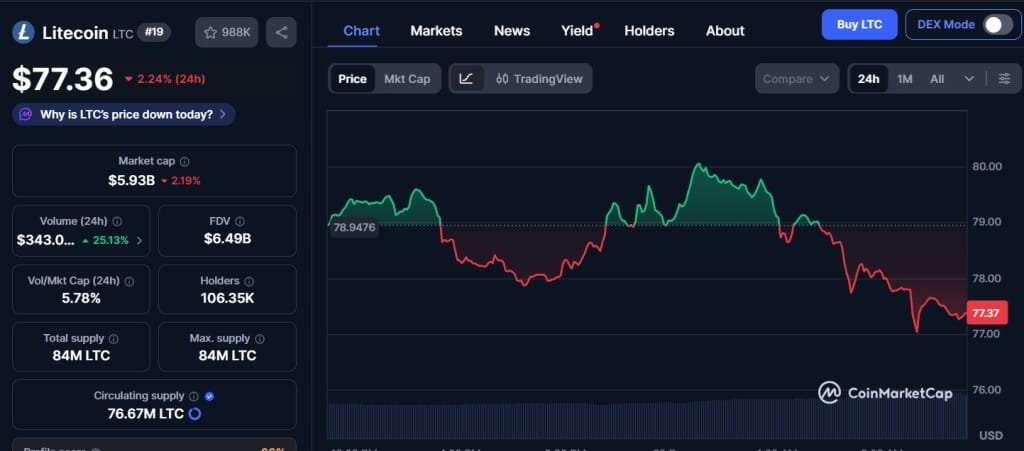The height and width of the screenshot is (451, 1024).
Task: Select the line chart icon
Action: click(x=466, y=79)
